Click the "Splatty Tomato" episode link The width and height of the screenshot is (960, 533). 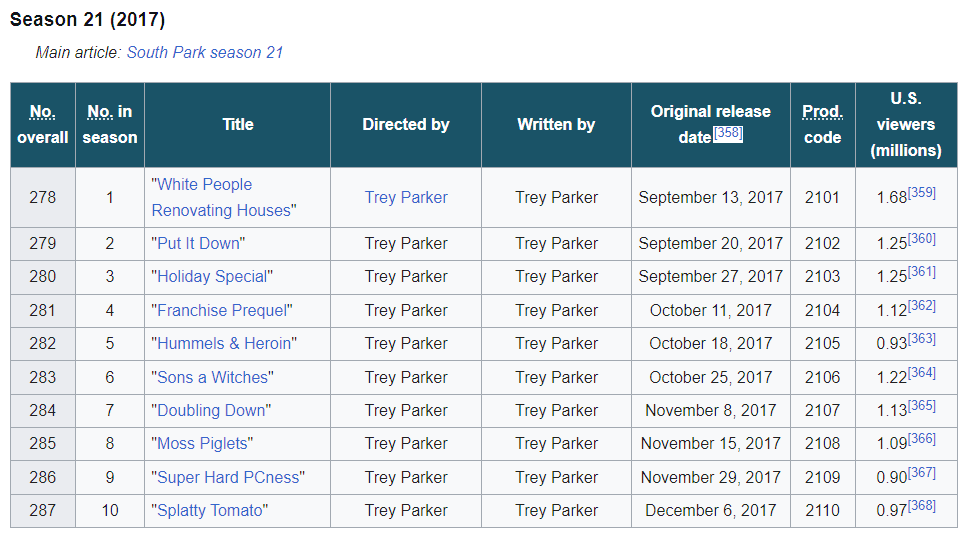point(210,510)
